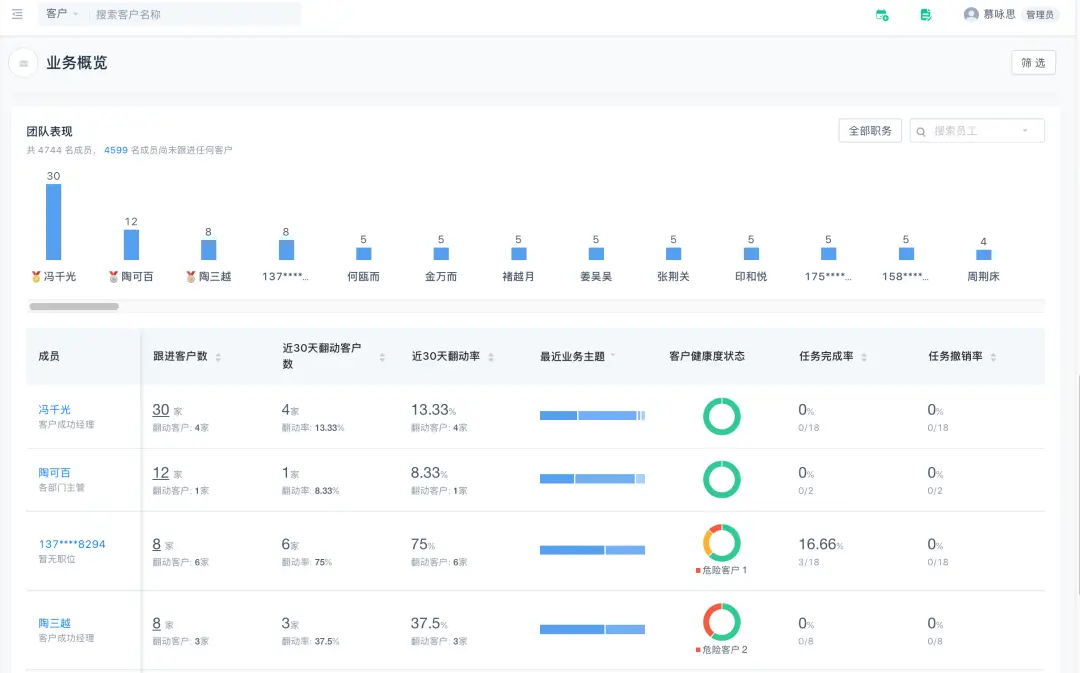Viewport: 1080px width, 673px height.
Task: Click the 75% turnover rate value
Action: pos(422,544)
